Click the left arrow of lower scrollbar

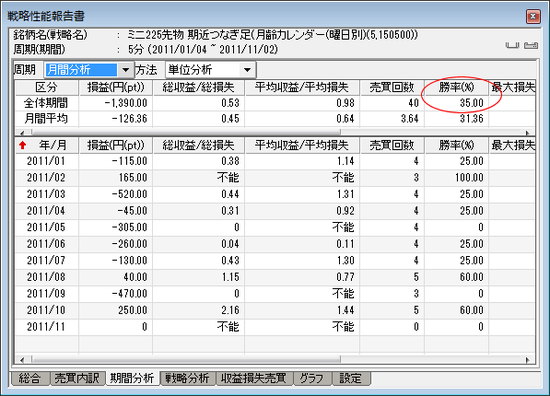coord(22,360)
